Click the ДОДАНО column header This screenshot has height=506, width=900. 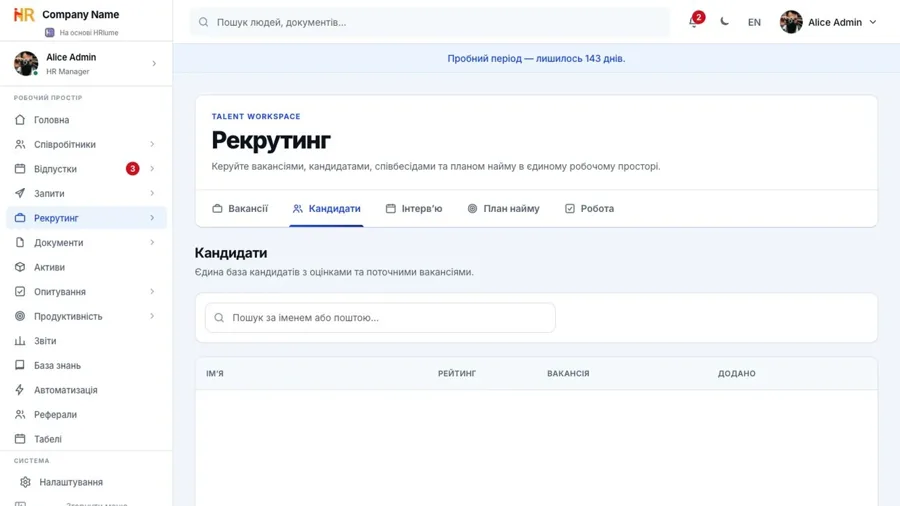pos(736,373)
